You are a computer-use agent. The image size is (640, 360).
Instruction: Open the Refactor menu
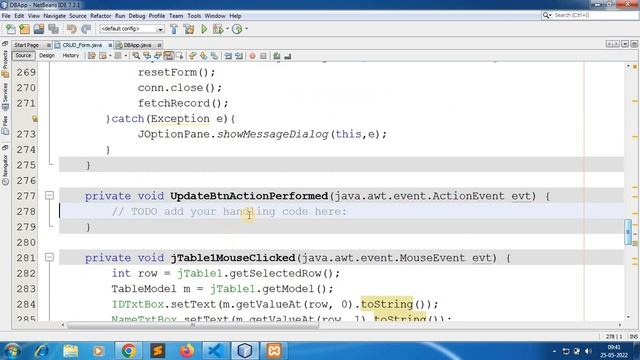[100, 16]
